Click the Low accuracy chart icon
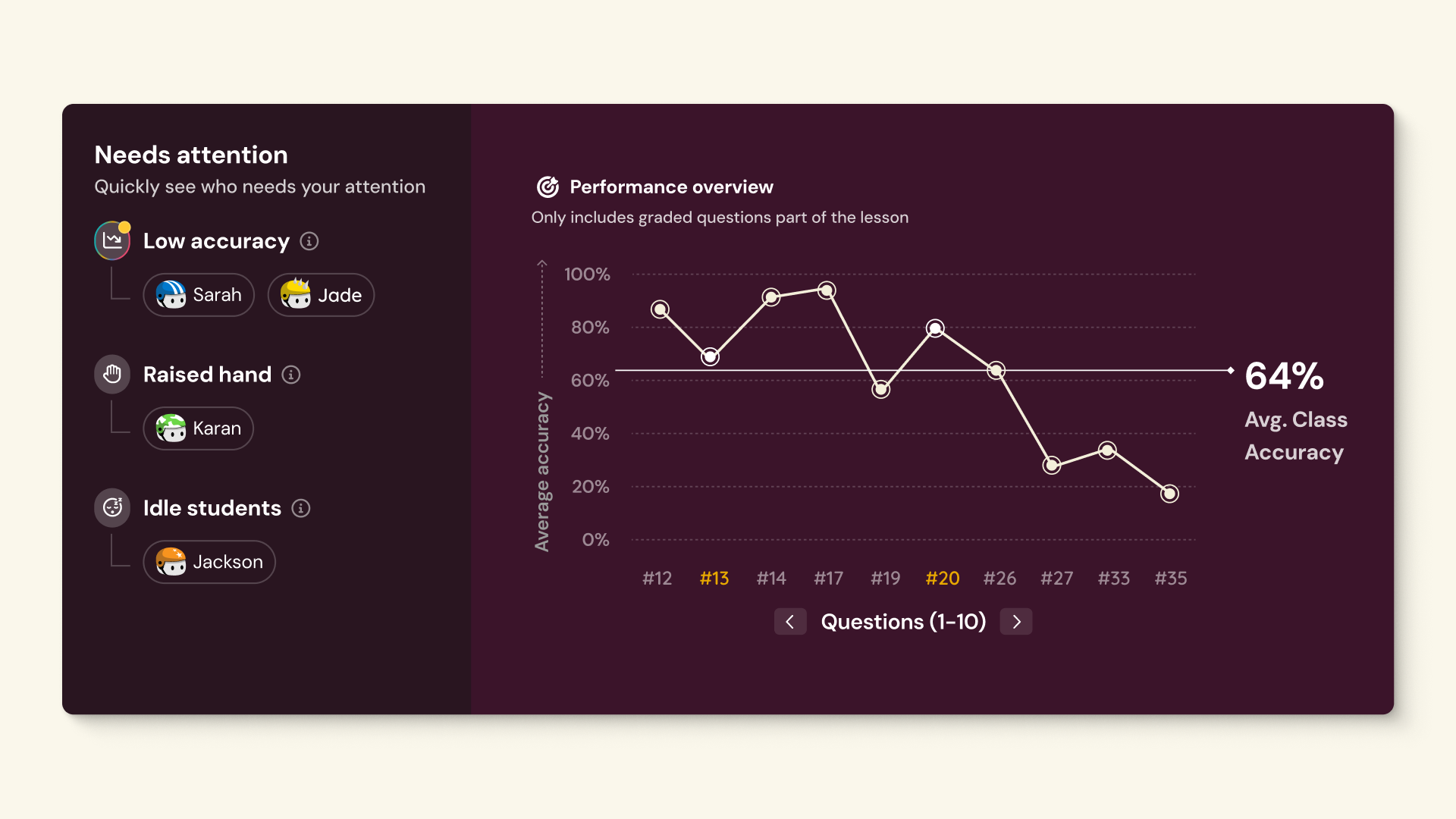The image size is (1456, 819). 112,241
